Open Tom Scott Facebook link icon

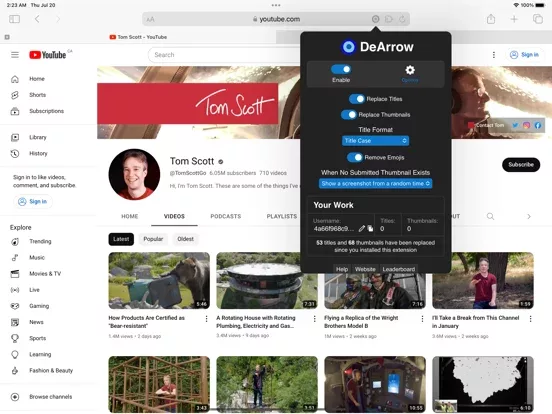point(538,125)
